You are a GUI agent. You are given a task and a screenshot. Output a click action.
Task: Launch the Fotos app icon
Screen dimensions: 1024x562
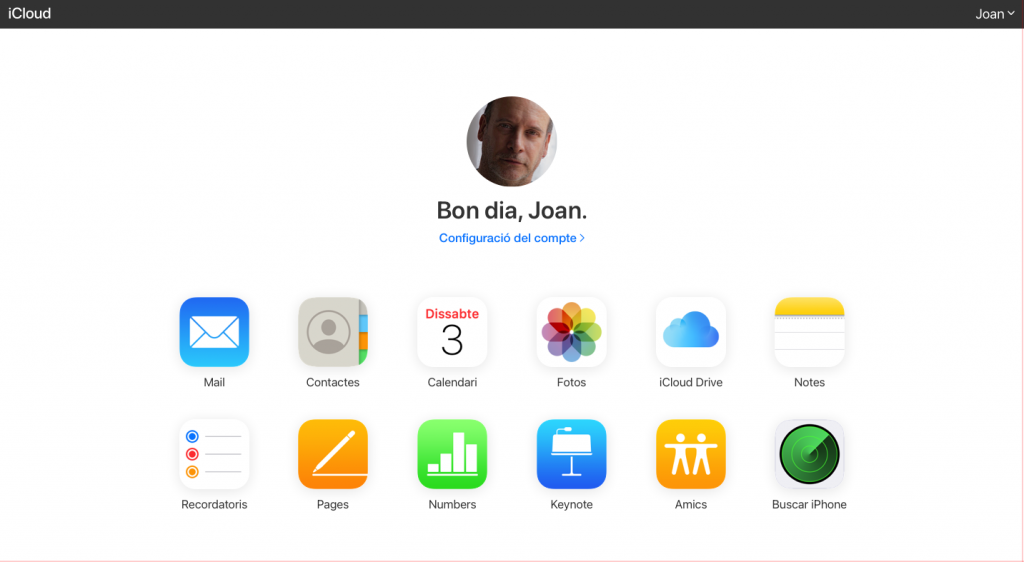point(571,332)
